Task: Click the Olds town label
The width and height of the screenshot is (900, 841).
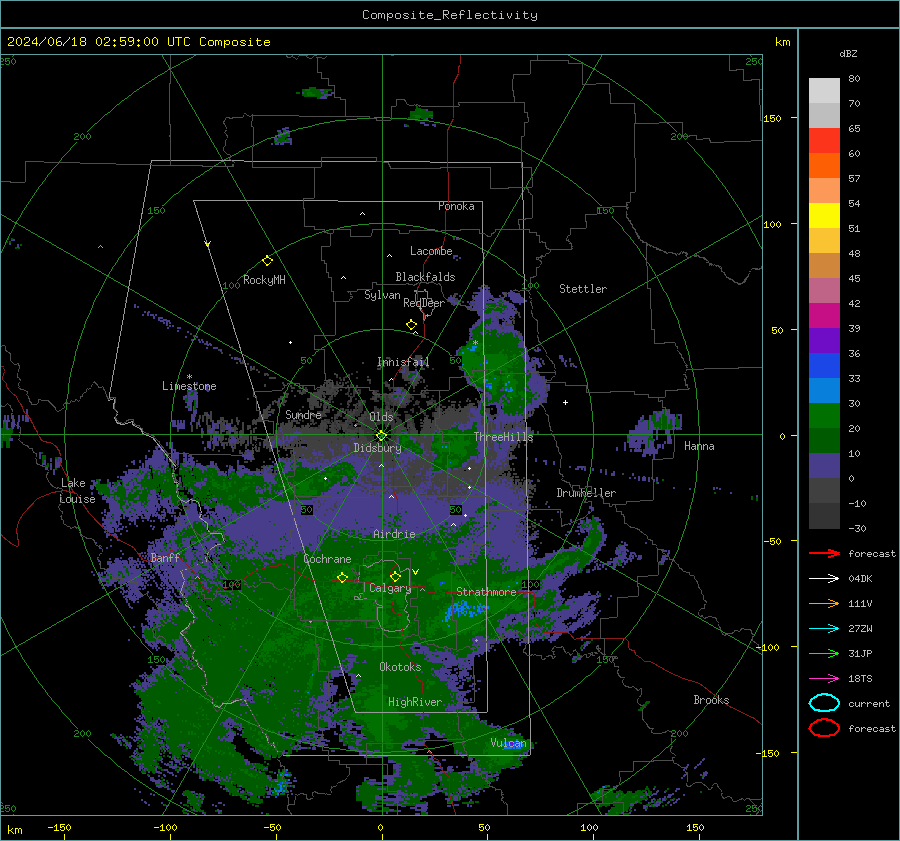Action: coord(381,417)
